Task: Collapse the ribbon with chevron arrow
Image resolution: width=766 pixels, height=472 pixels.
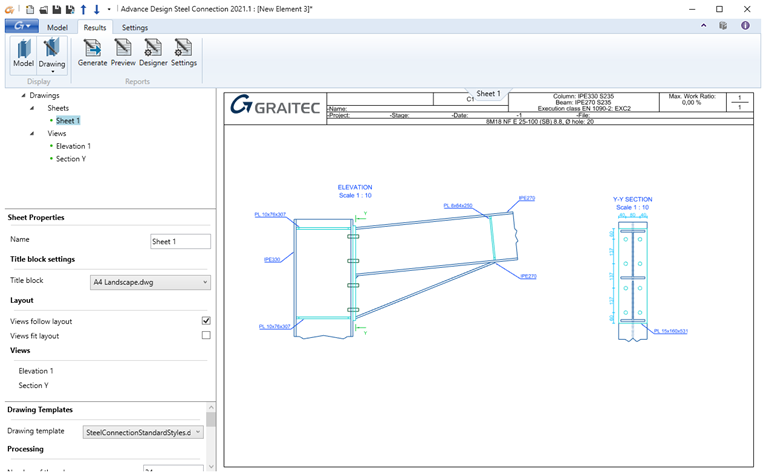Action: (x=705, y=26)
